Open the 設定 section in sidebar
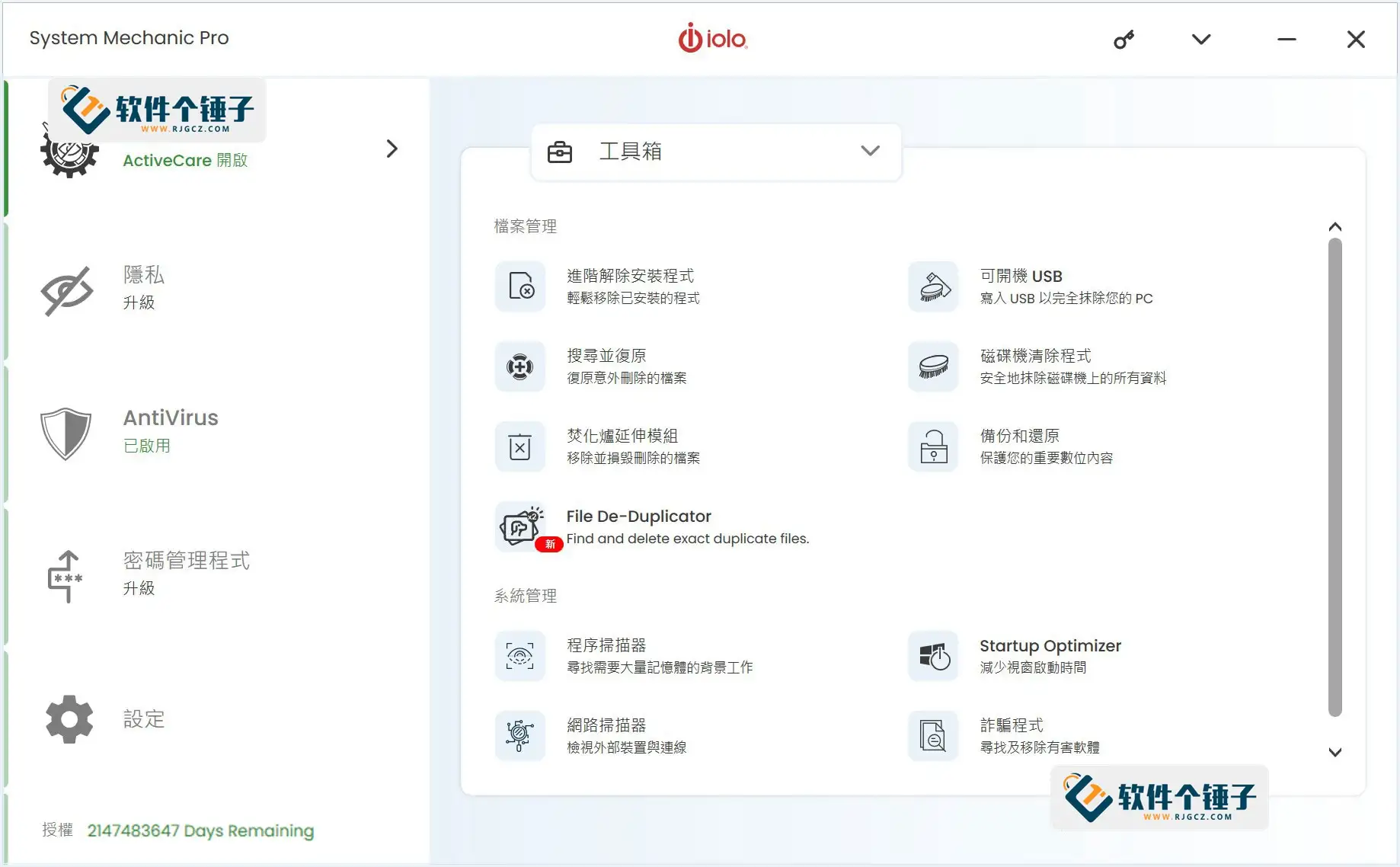This screenshot has width=1400, height=867. (144, 719)
